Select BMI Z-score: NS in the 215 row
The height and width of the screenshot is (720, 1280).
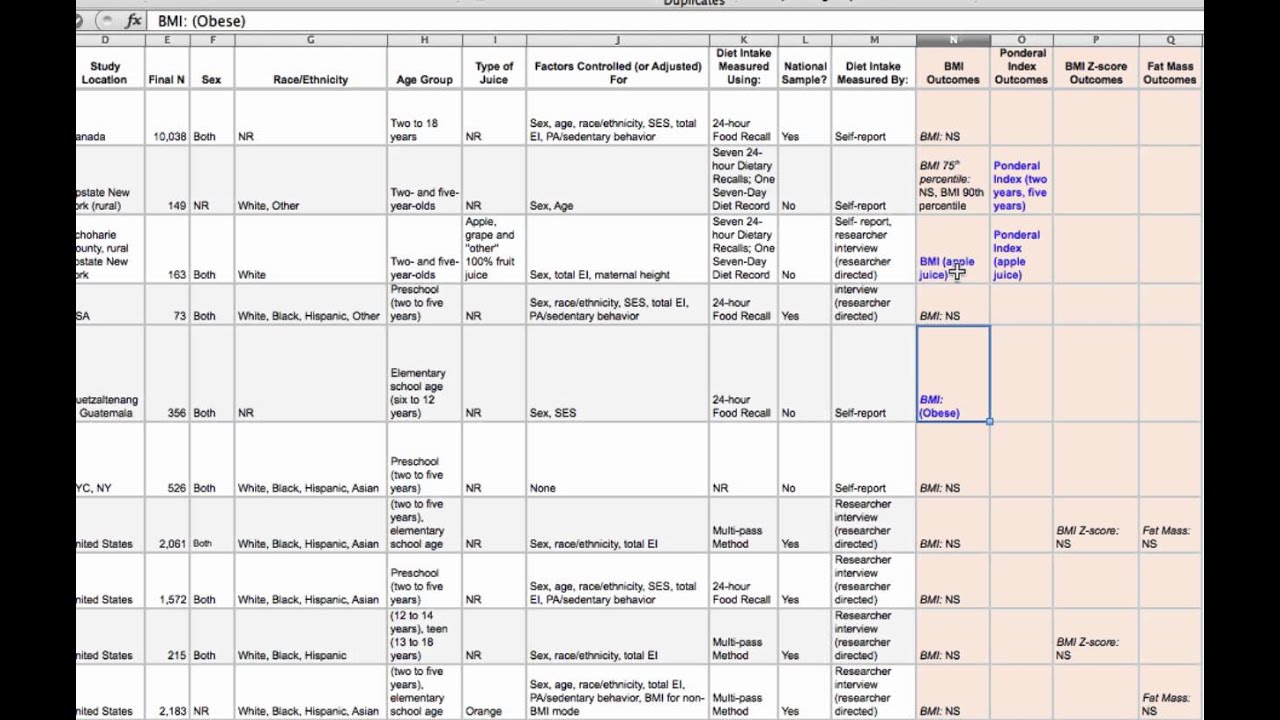point(1095,638)
